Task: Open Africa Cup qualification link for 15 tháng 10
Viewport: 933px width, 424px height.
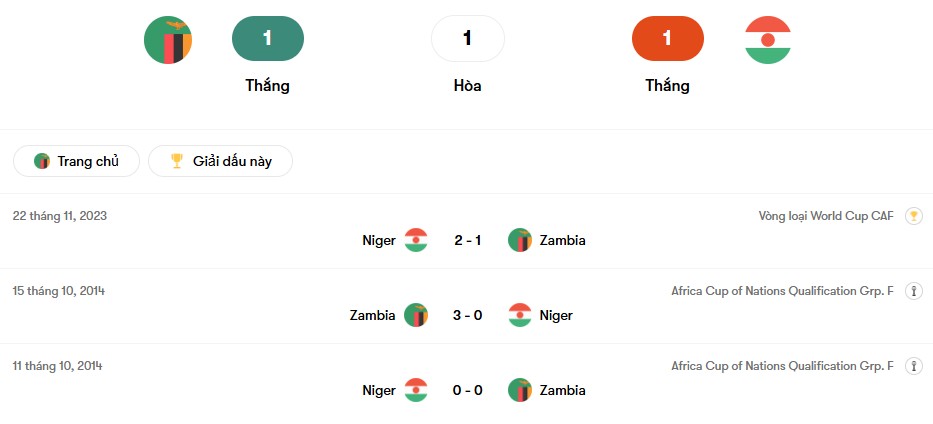Action: click(782, 291)
